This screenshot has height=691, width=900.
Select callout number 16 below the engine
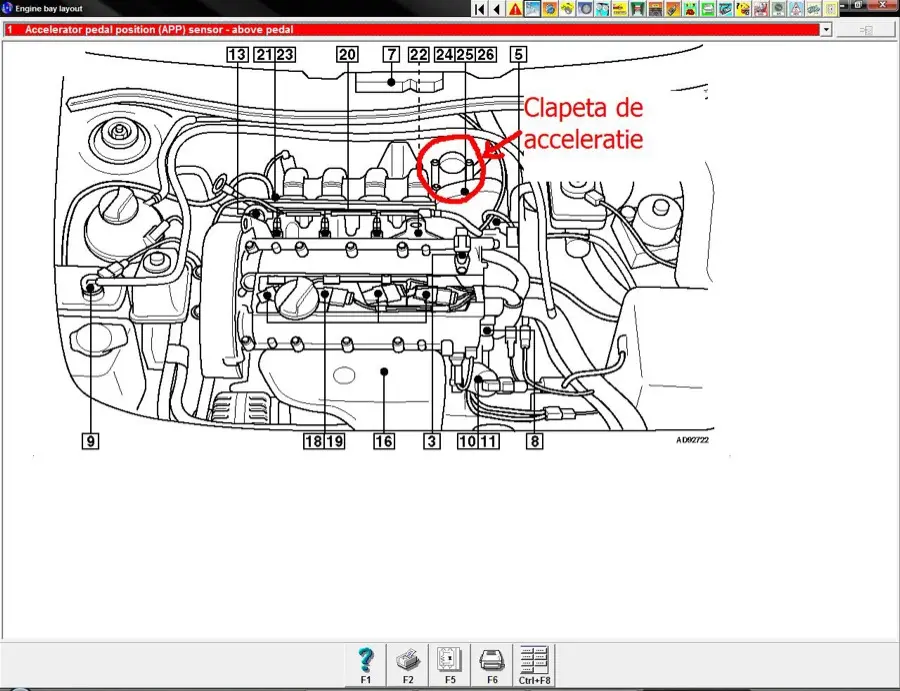point(383,439)
